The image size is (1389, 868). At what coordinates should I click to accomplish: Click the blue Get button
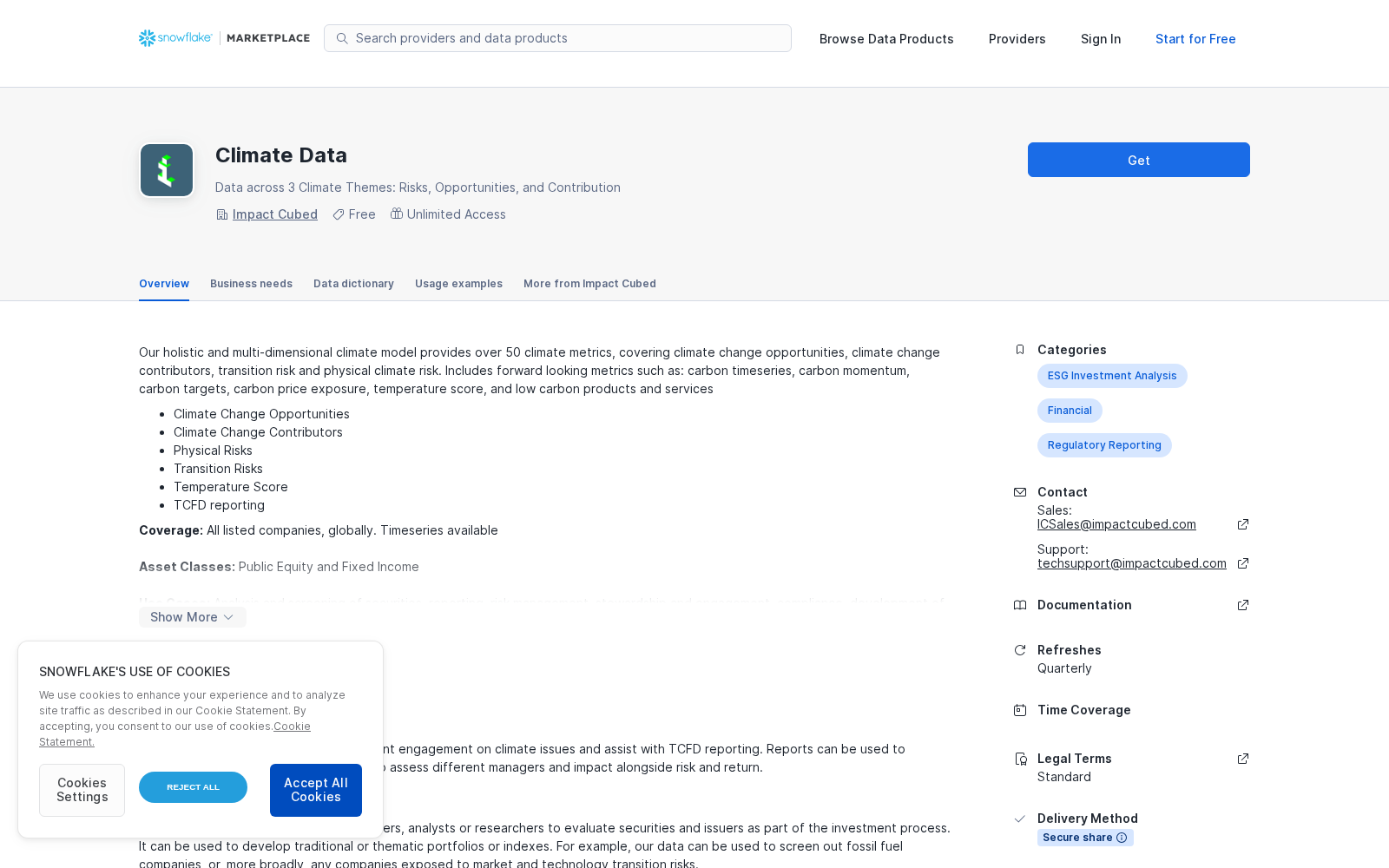1139,160
